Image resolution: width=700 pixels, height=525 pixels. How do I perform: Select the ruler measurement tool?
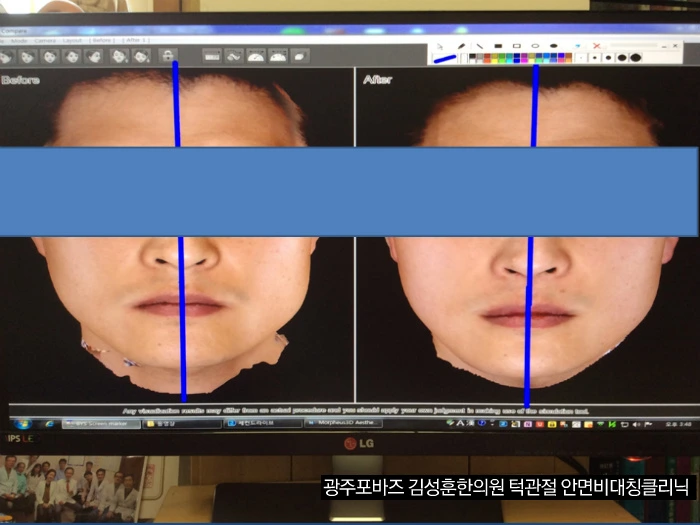coord(212,56)
